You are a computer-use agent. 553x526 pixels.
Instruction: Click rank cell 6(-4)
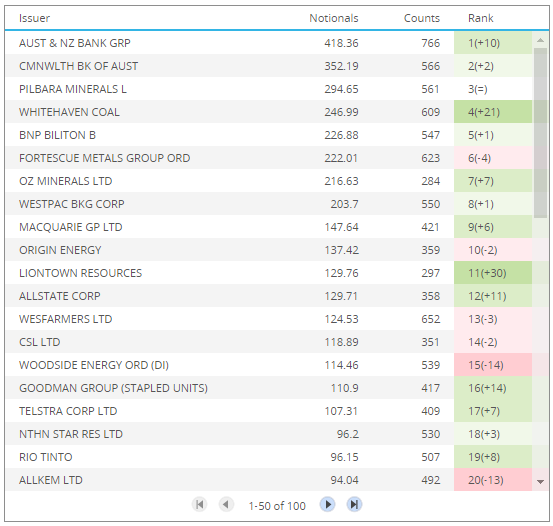click(493, 158)
